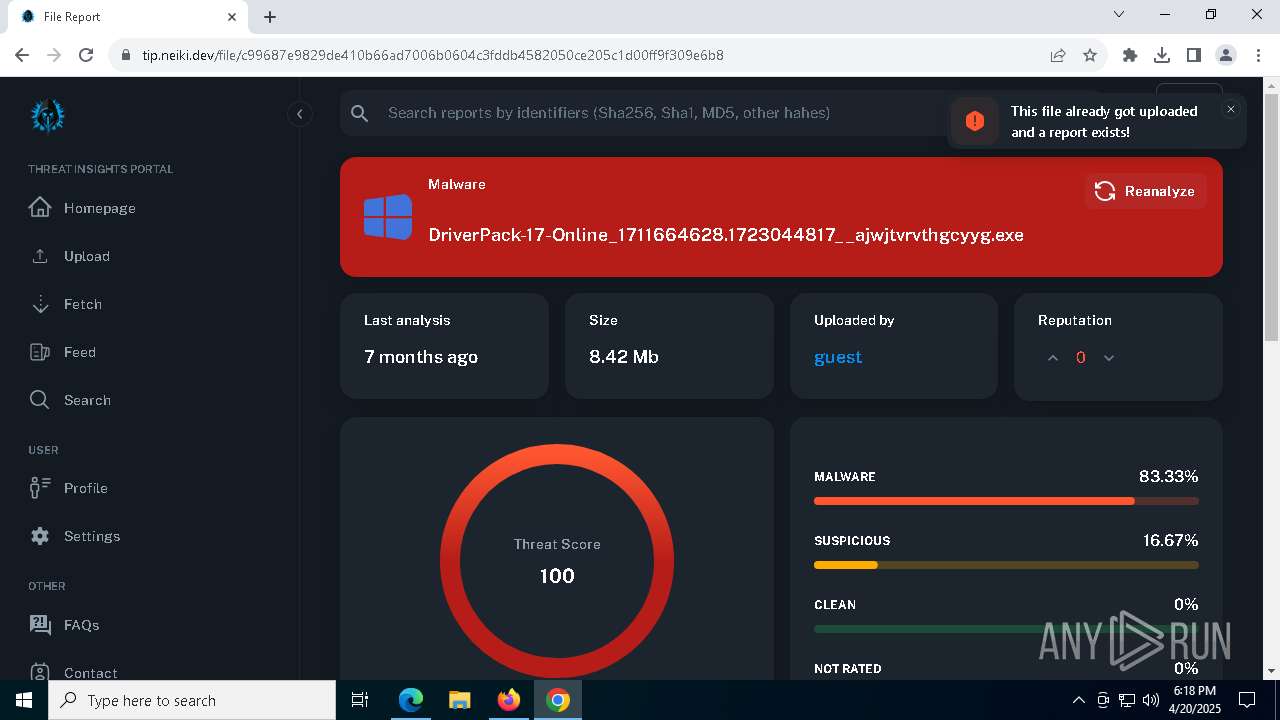The width and height of the screenshot is (1280, 720).
Task: Toggle the Chrome side panel
Action: (1194, 55)
